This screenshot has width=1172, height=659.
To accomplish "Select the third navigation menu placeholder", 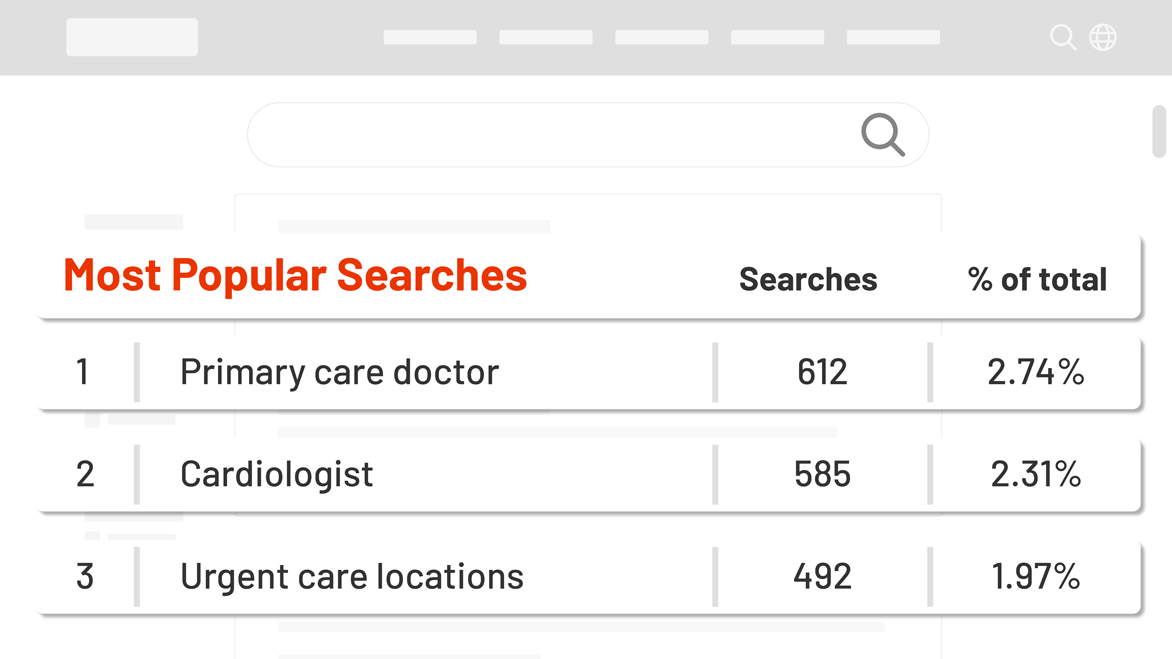I will coord(661,37).
